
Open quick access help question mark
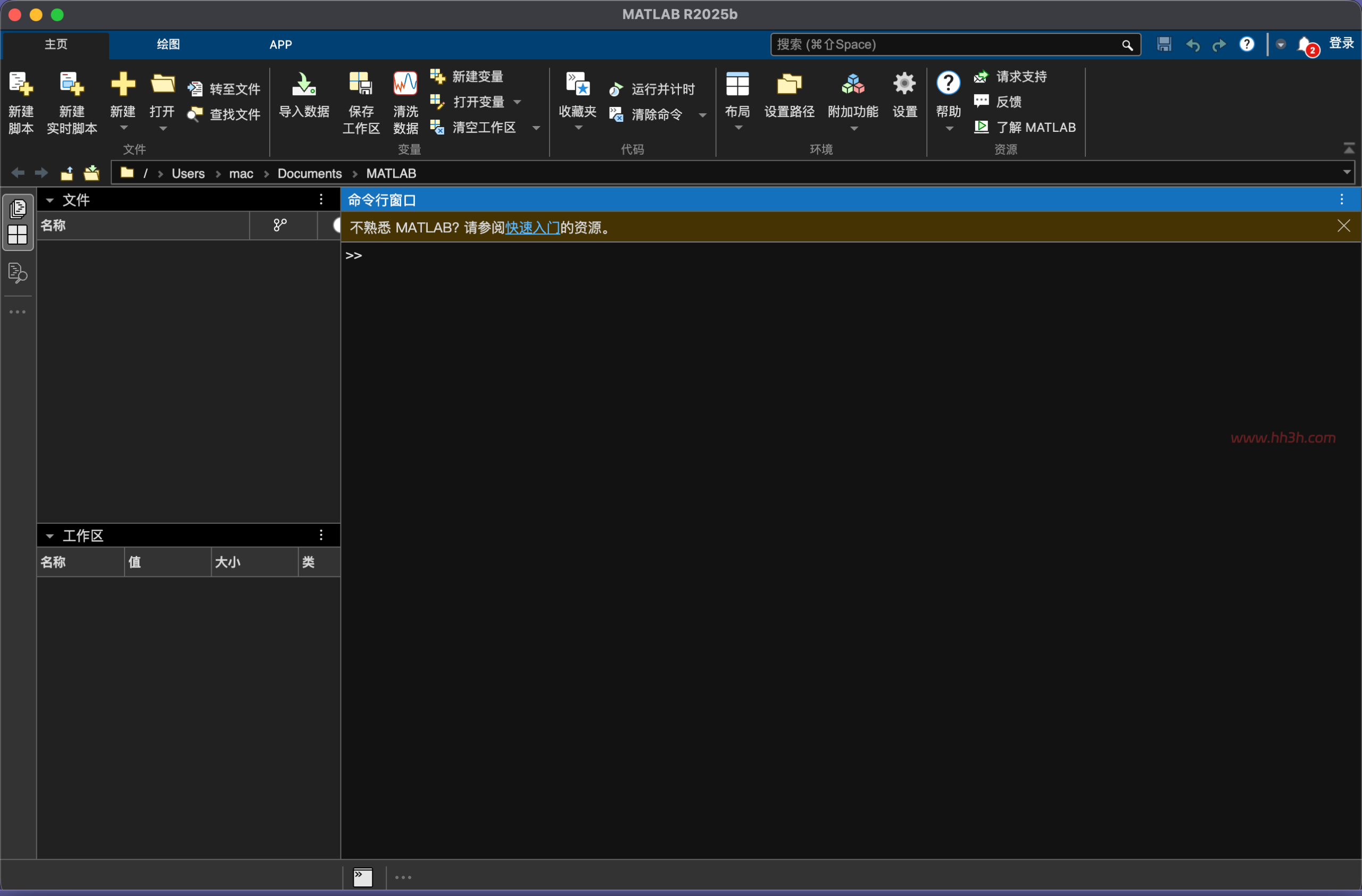[1247, 44]
